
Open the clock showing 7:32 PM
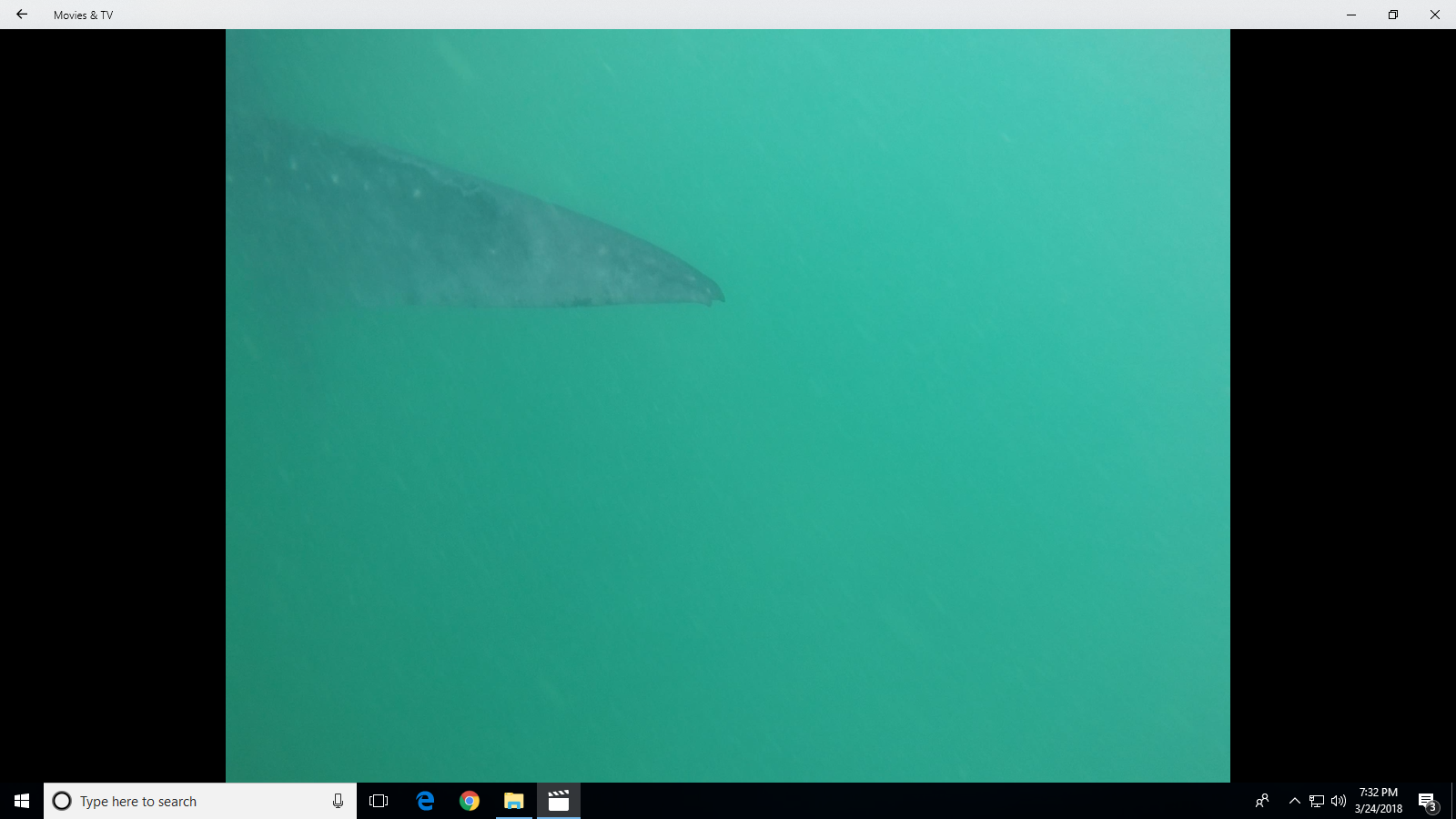[x=1379, y=801]
